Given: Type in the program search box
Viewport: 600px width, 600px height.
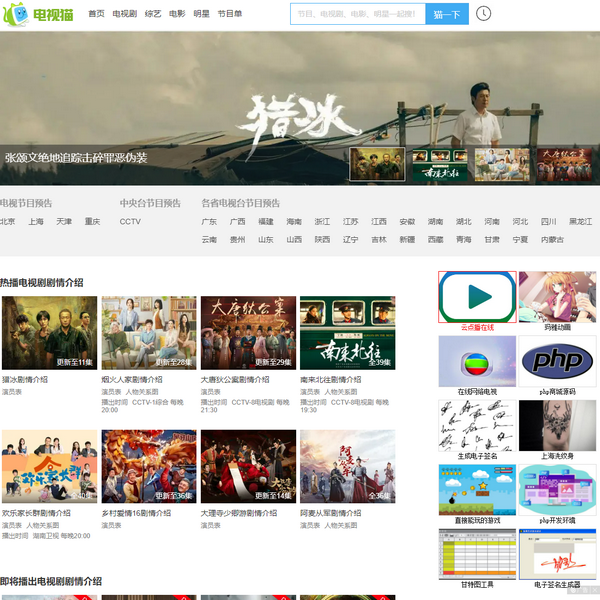Looking at the screenshot, I should pos(357,14).
